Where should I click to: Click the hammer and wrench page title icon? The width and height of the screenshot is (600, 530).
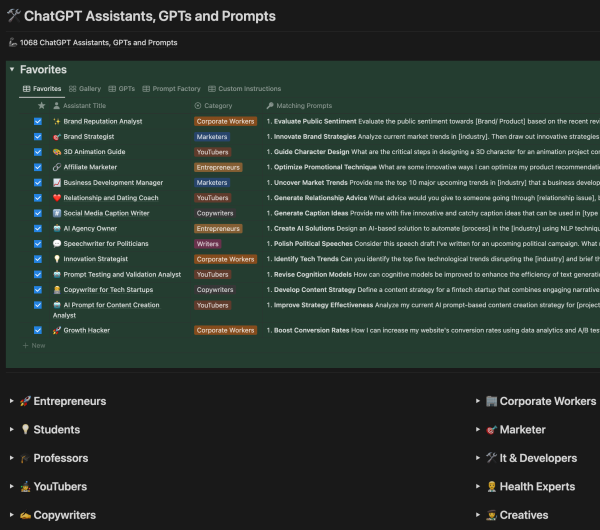(14, 16)
